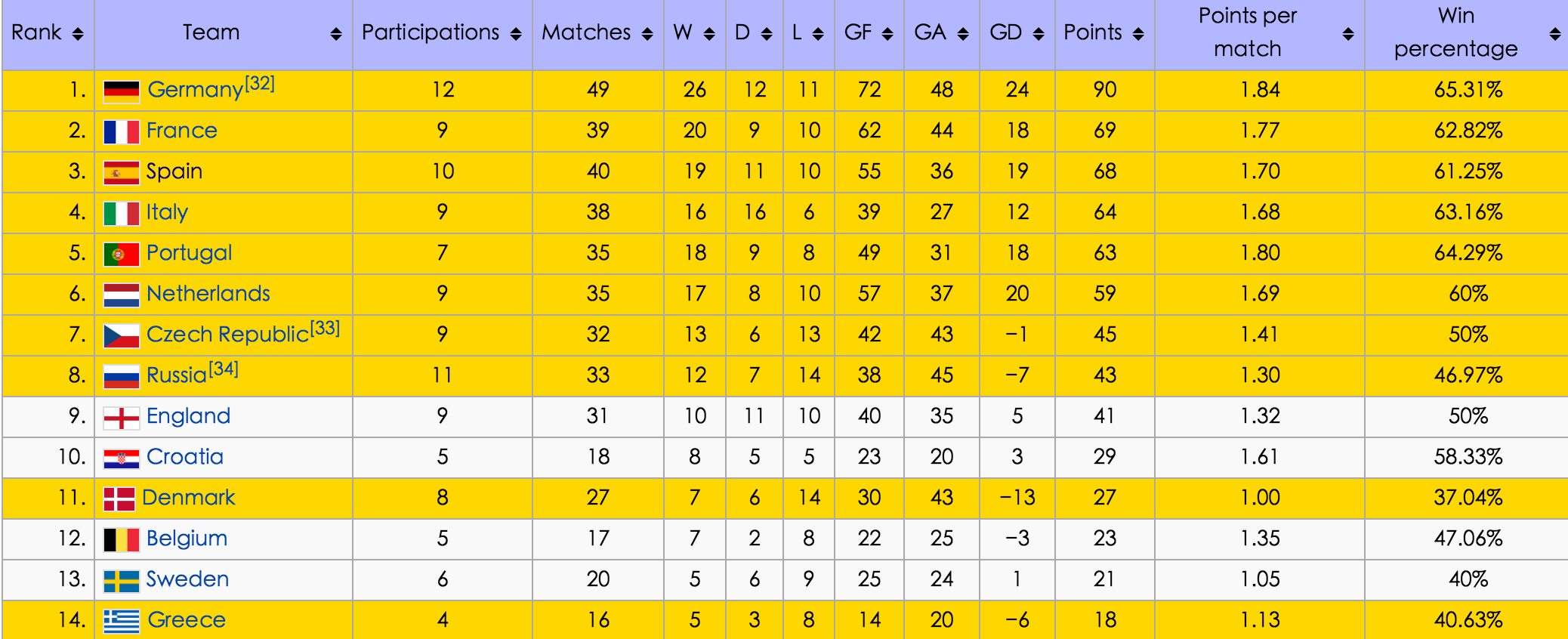
Task: Click the Portugal flag icon
Action: (122, 255)
